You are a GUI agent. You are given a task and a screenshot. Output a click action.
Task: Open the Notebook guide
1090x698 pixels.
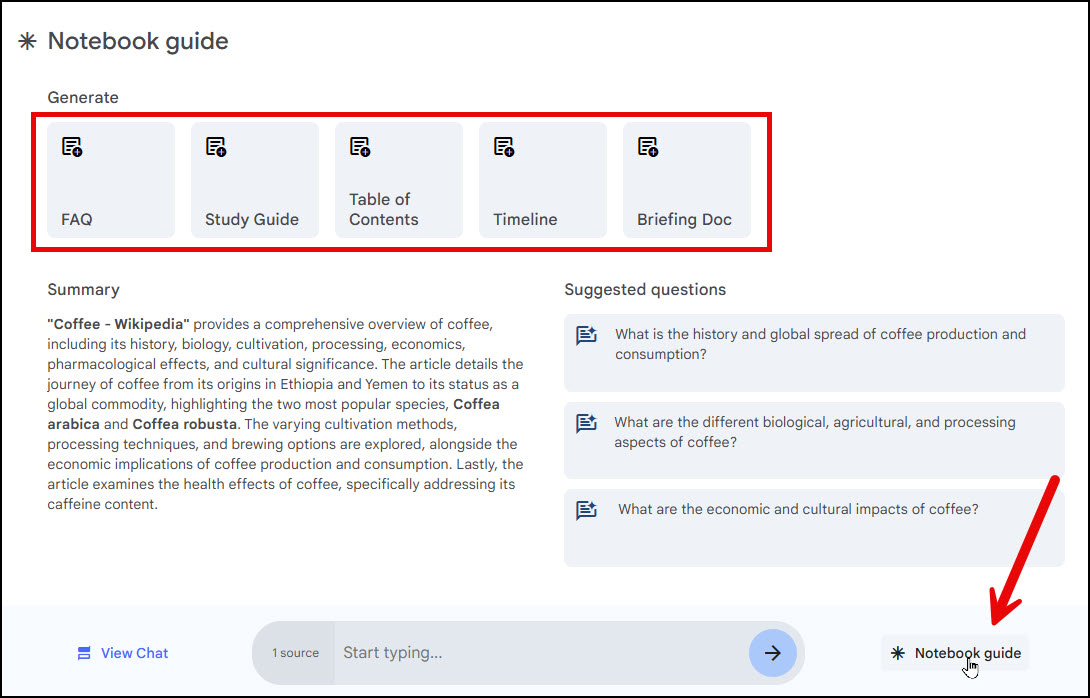pos(955,653)
